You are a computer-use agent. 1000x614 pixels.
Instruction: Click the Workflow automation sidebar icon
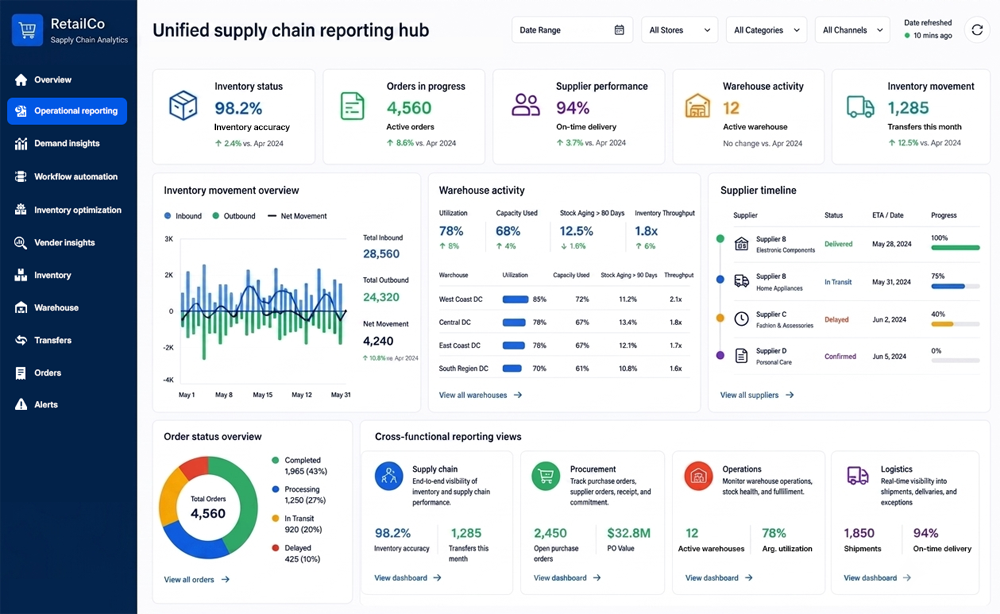(x=21, y=177)
